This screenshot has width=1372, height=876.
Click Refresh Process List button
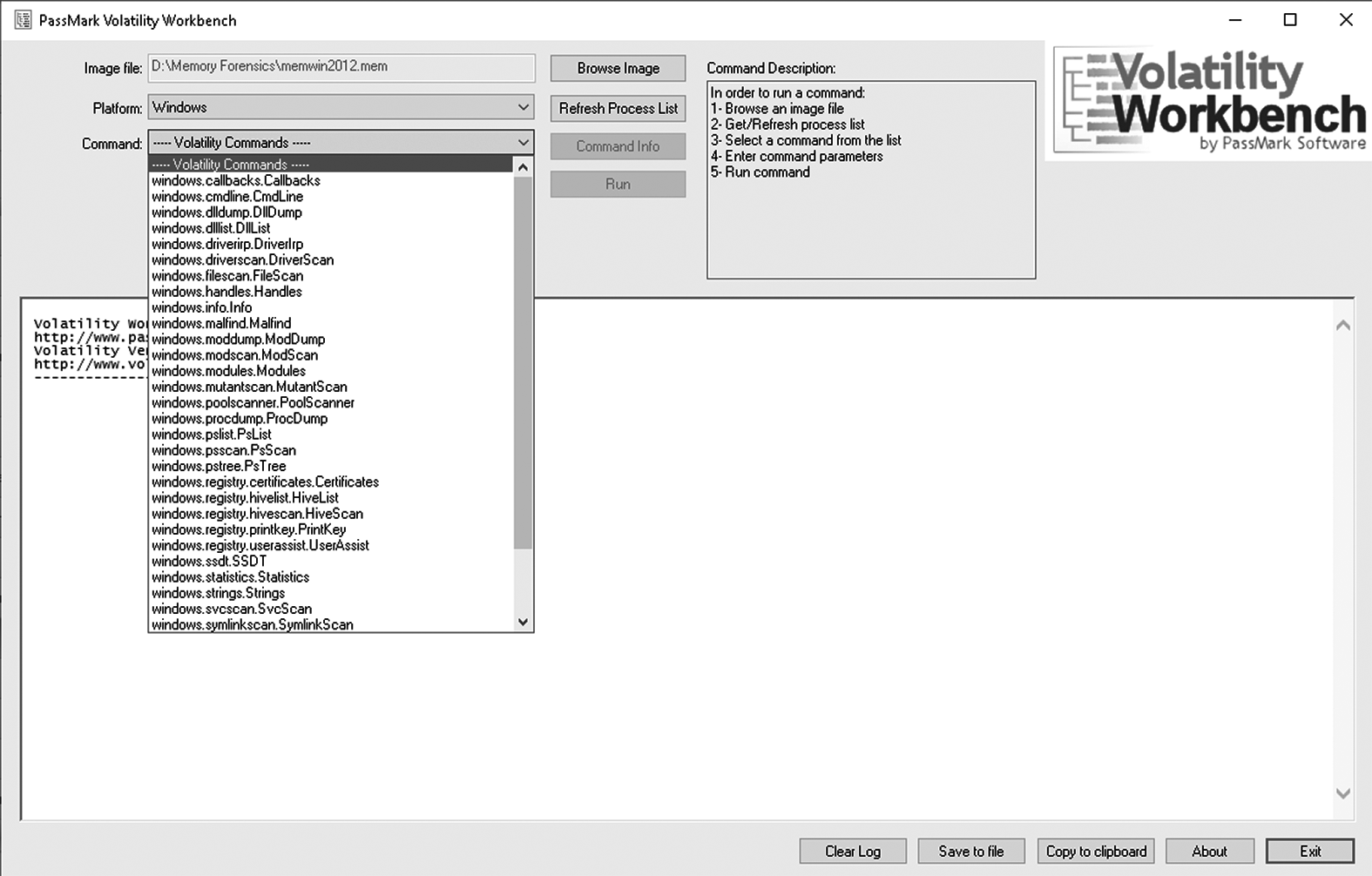(618, 108)
